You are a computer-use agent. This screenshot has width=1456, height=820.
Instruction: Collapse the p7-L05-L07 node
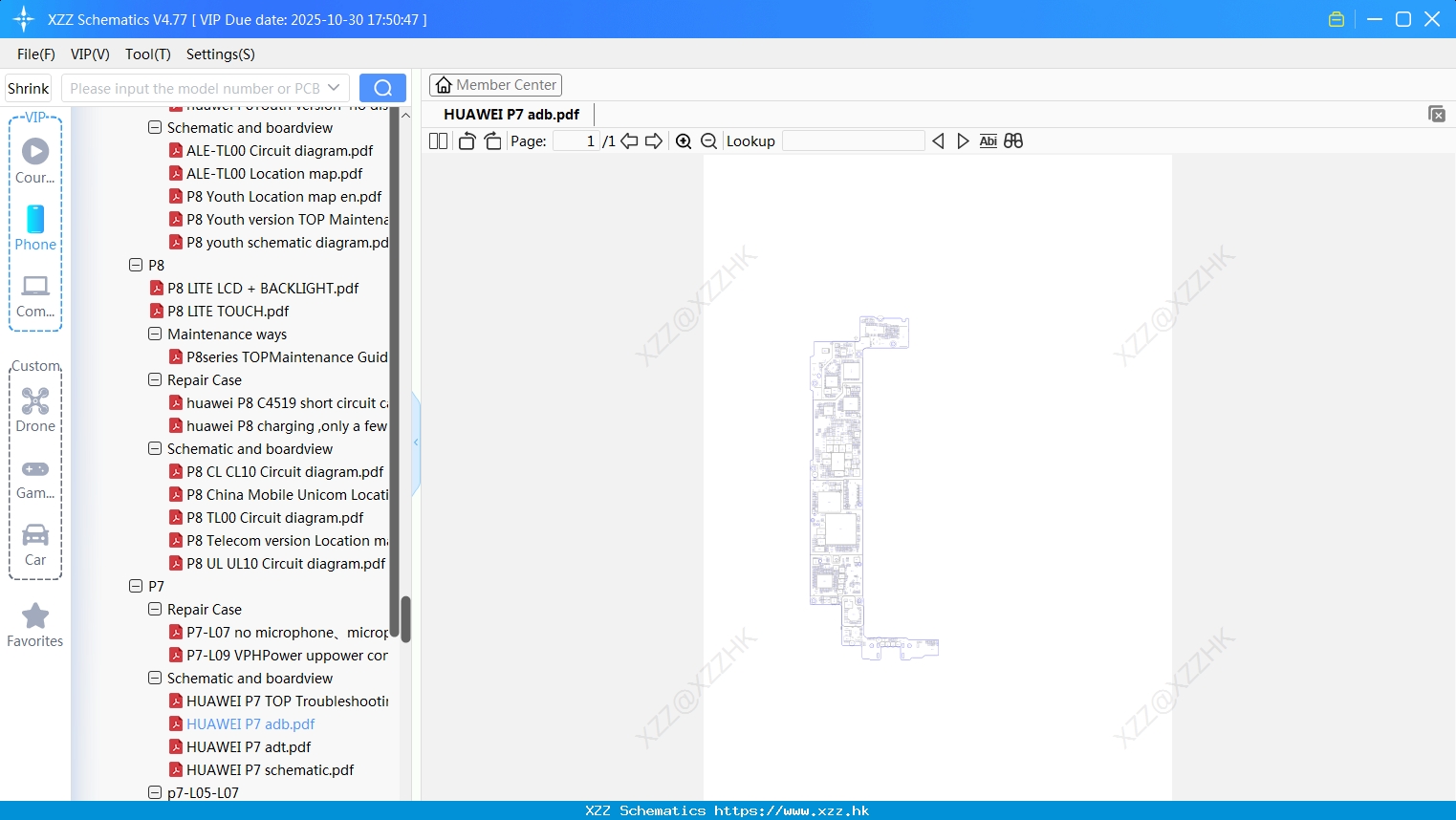pos(155,792)
